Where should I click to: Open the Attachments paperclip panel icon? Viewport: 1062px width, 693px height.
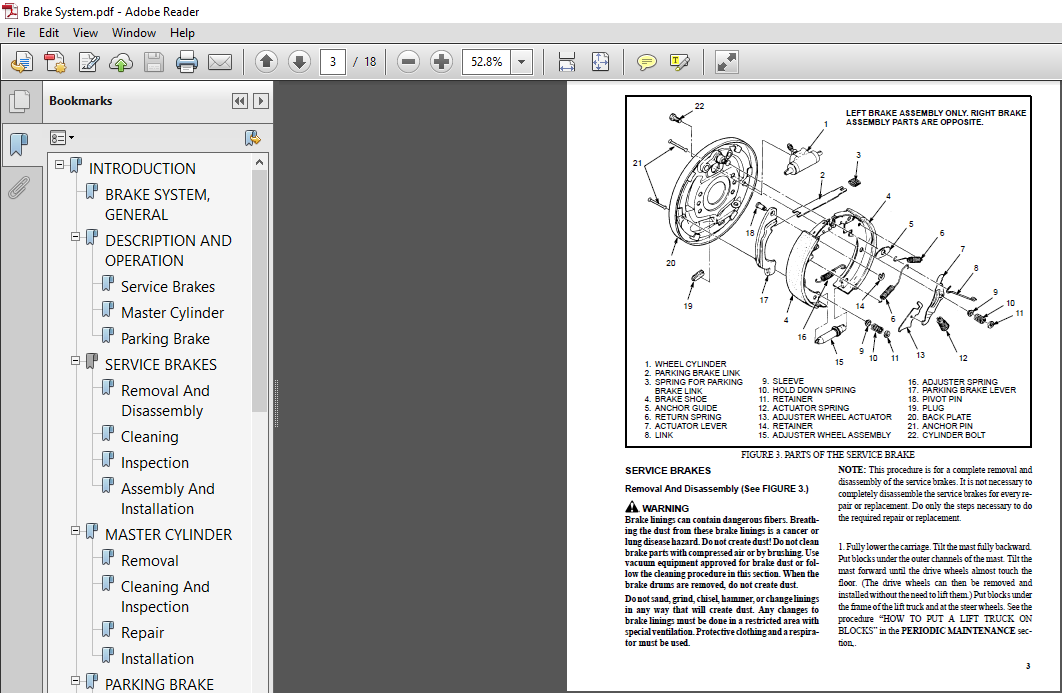pyautogui.click(x=20, y=188)
